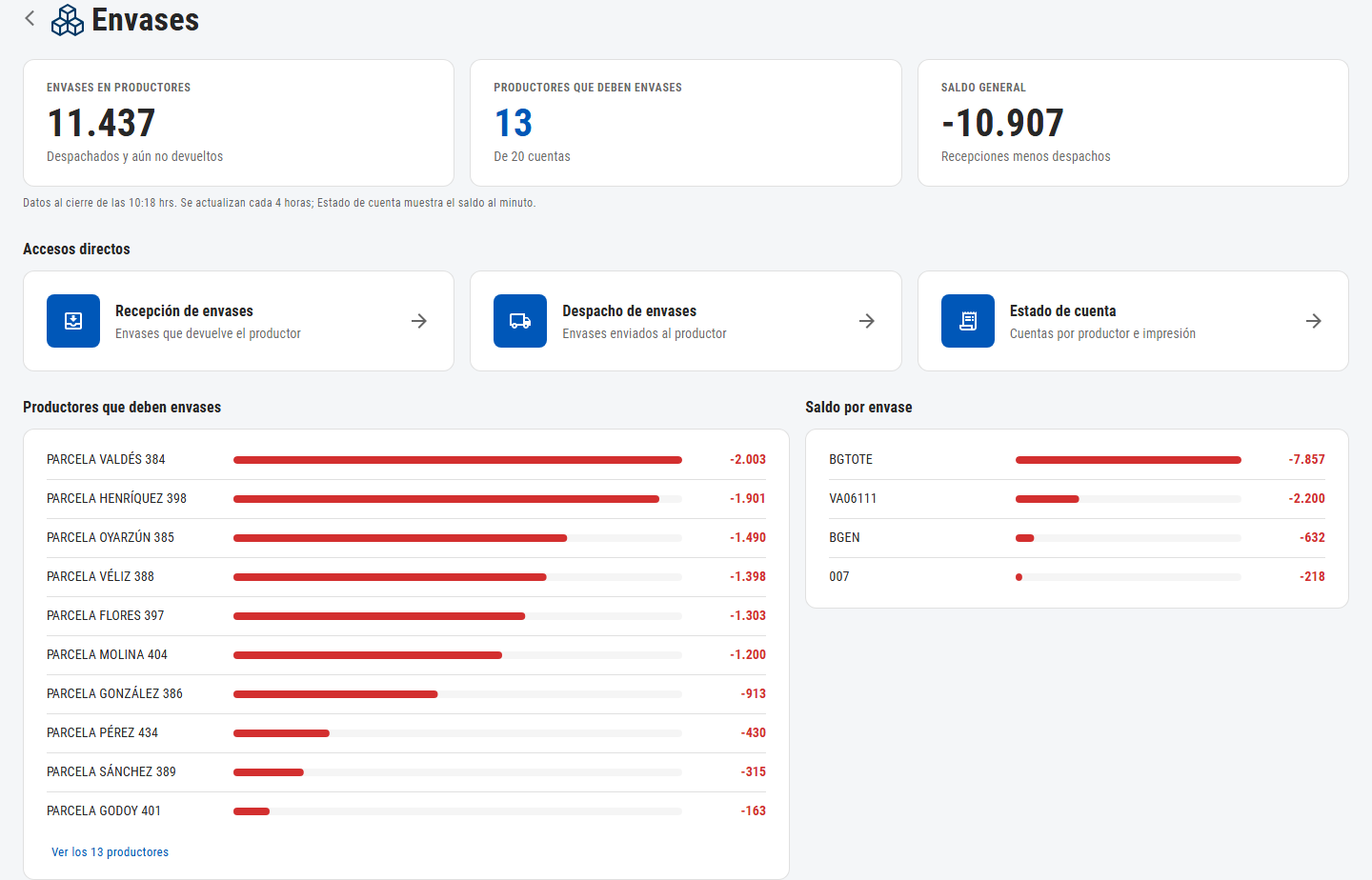Select PARCELA GODOY 401 row name

[104, 811]
